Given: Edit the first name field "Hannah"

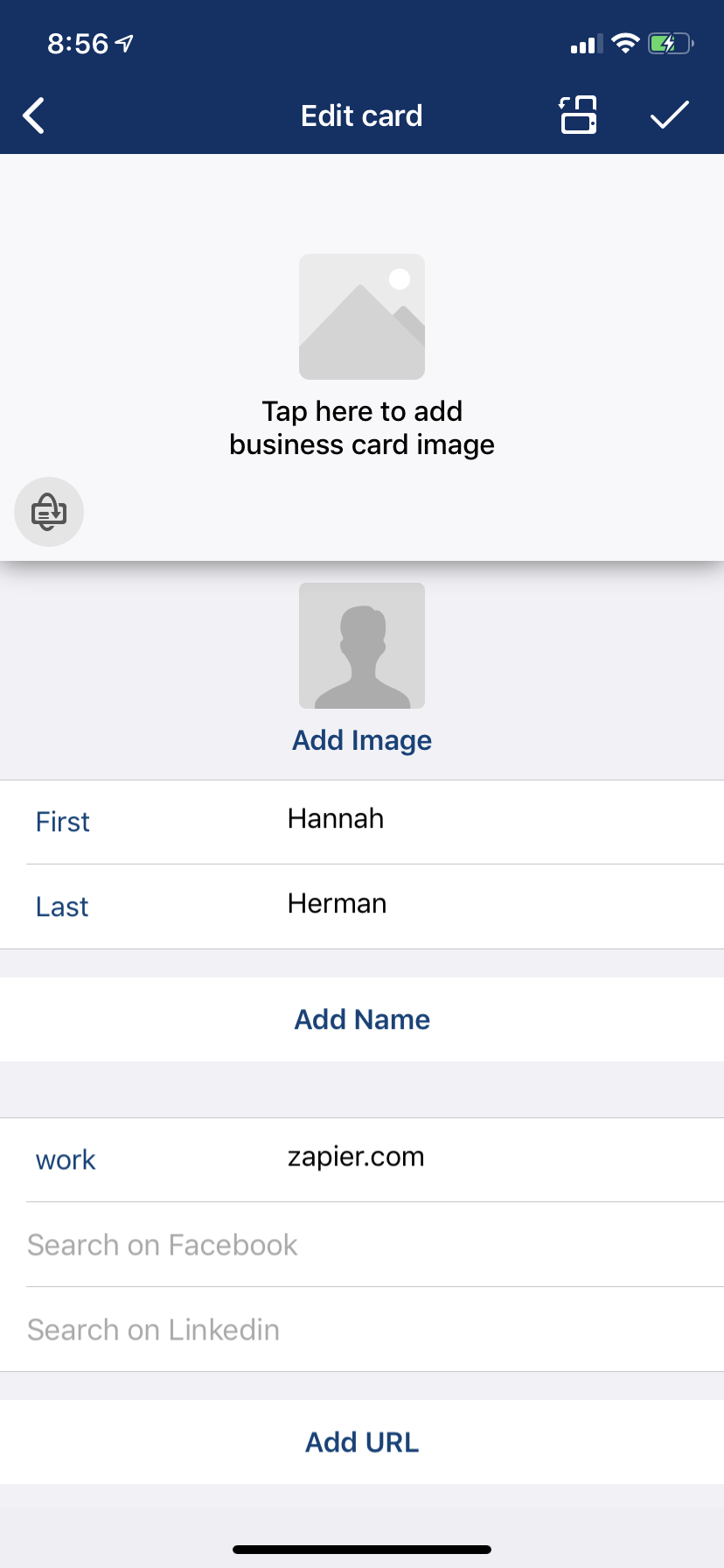Looking at the screenshot, I should tap(336, 819).
